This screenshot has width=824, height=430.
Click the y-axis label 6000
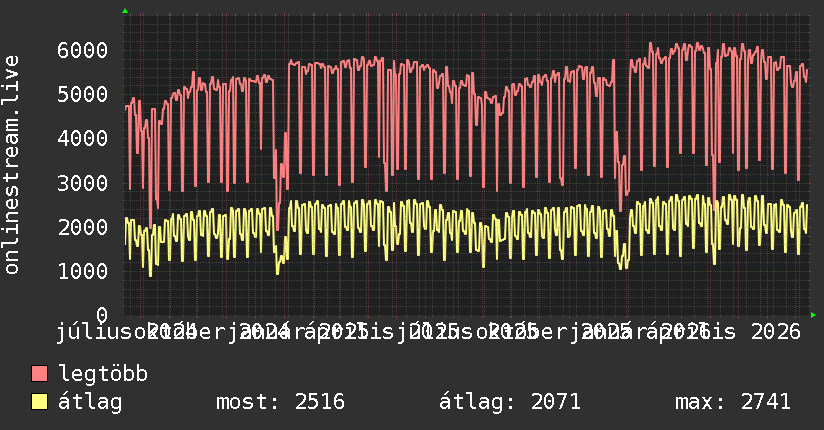(x=83, y=50)
